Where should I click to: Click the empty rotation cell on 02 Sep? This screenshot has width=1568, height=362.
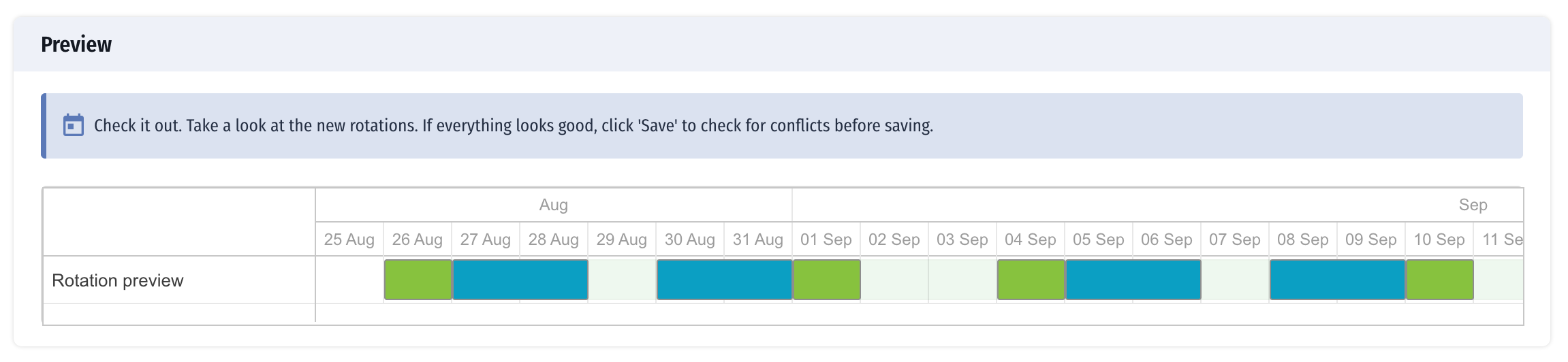[x=894, y=280]
